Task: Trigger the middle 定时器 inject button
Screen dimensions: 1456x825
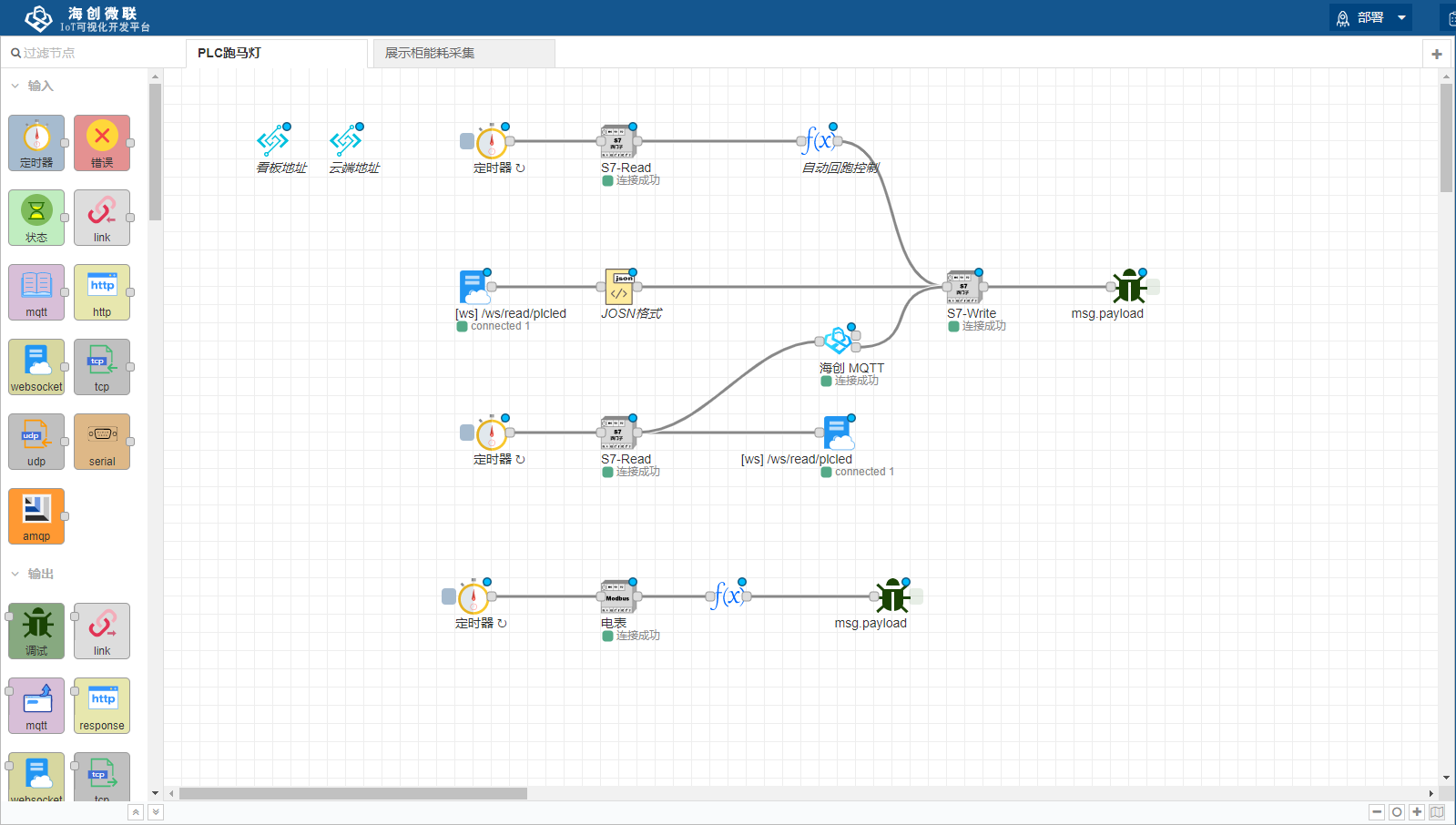Action: coord(467,433)
